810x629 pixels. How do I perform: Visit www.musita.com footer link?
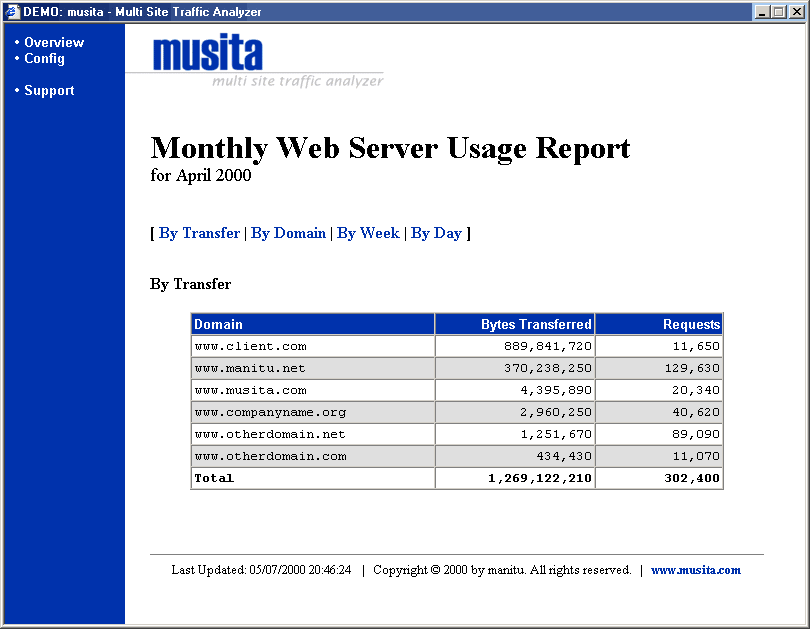[695, 570]
